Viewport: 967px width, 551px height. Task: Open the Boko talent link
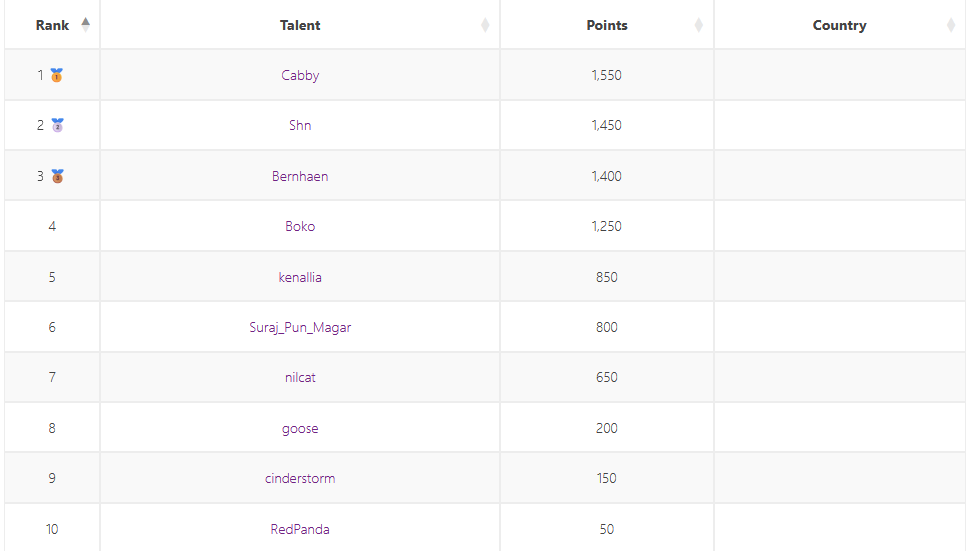300,226
